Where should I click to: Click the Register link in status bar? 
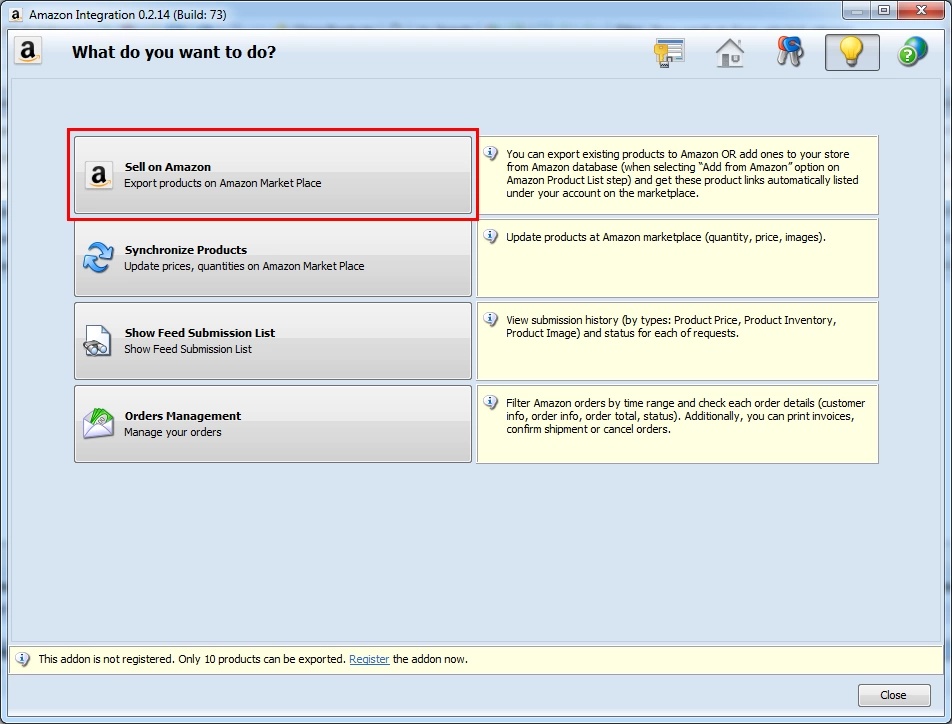tap(369, 659)
